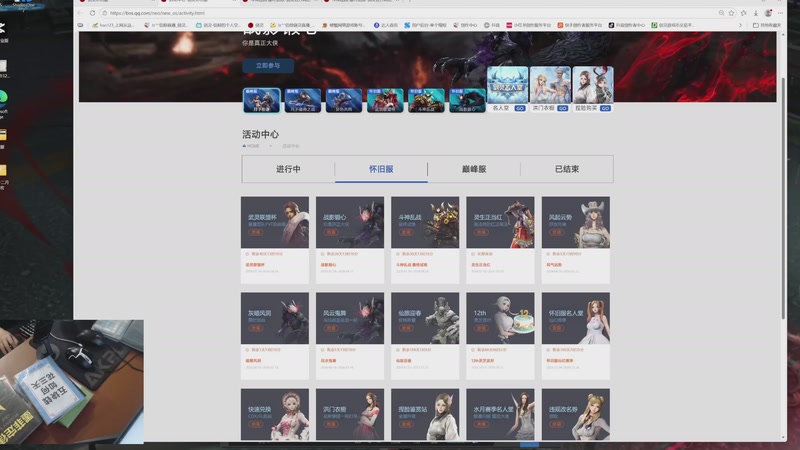Open the 武灵联盟杯 activity card
This screenshot has width=800, height=450.
click(x=274, y=240)
